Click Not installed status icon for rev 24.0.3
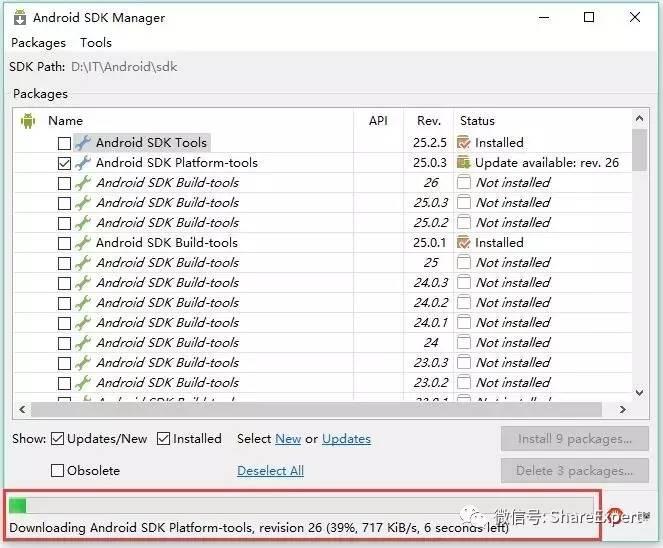 (x=464, y=283)
